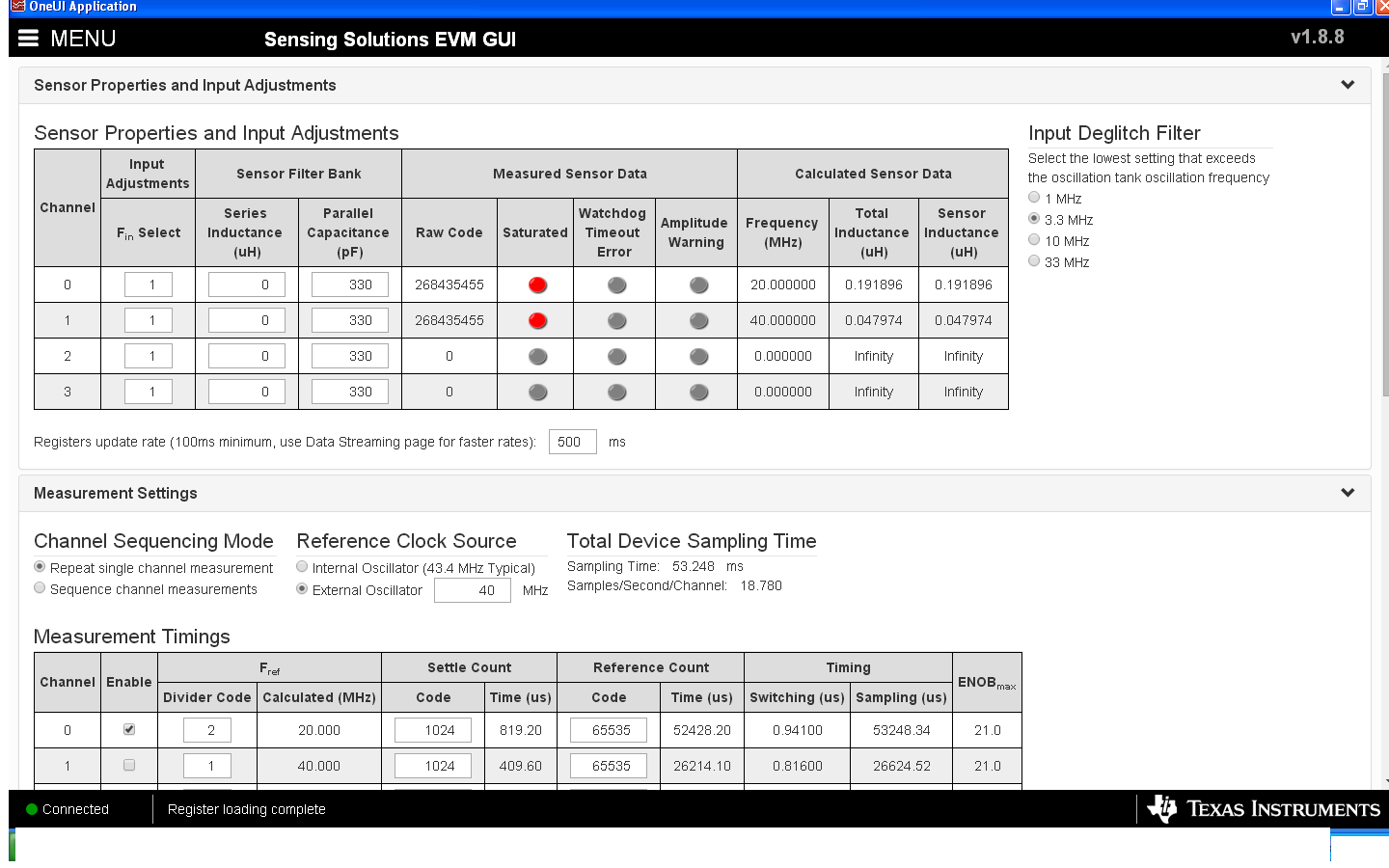Viewport: 1389px width, 868px height.
Task: Click channel 0 Amplitude Warning indicator
Action: pyautogui.click(x=699, y=285)
